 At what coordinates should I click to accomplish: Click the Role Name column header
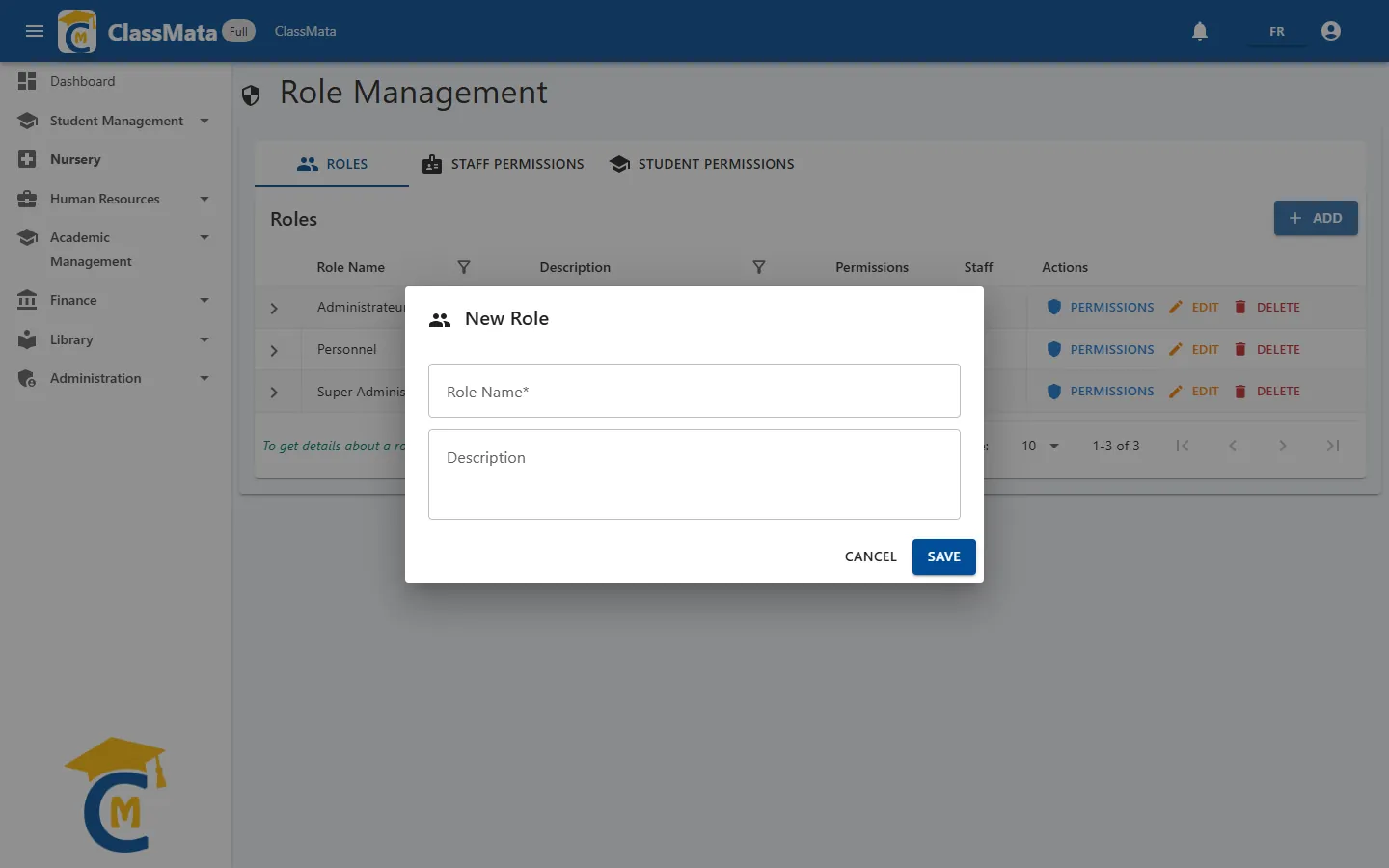(351, 267)
